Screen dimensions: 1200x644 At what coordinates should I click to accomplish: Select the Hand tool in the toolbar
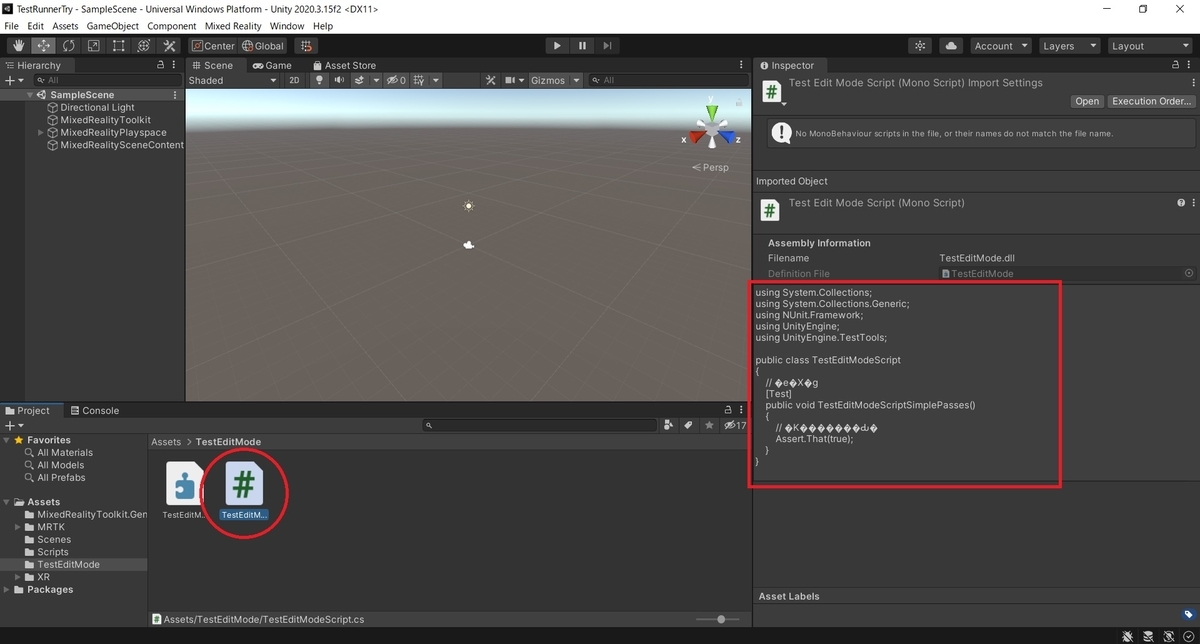[x=17, y=45]
